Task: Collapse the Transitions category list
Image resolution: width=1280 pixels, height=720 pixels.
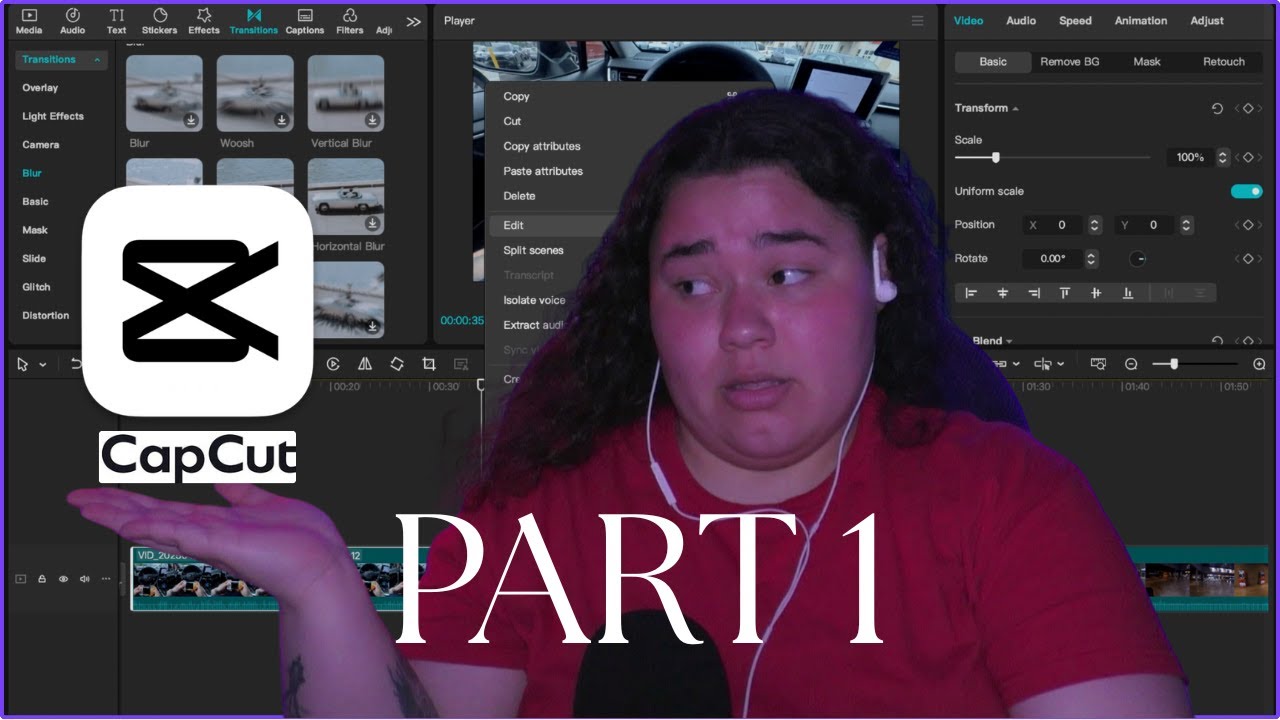Action: [98, 60]
